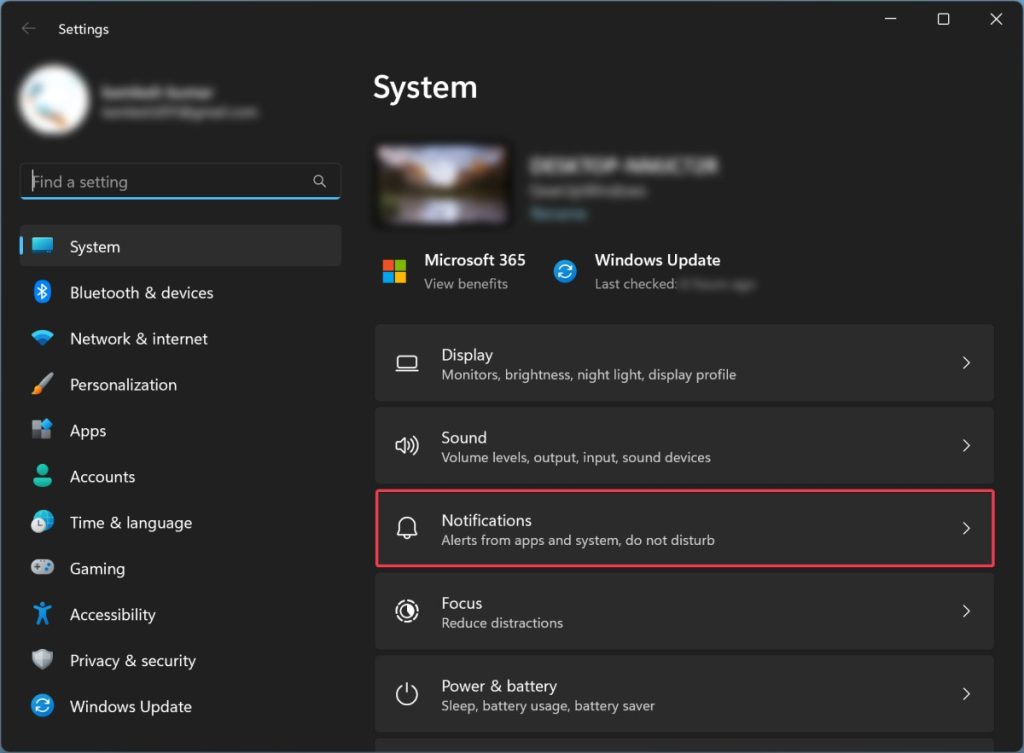Open Notifications via the bell icon

(406, 528)
